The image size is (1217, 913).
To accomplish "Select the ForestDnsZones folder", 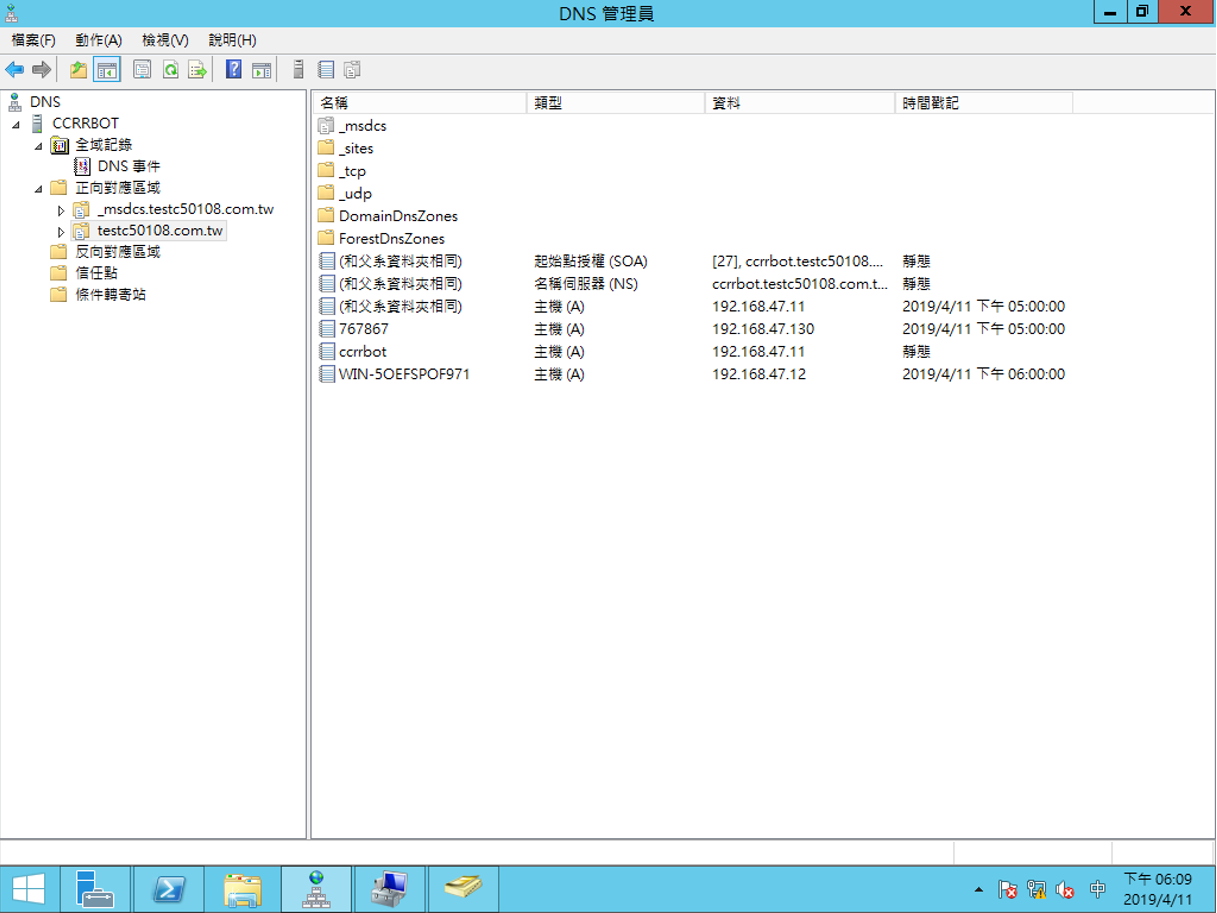I will tap(392, 238).
